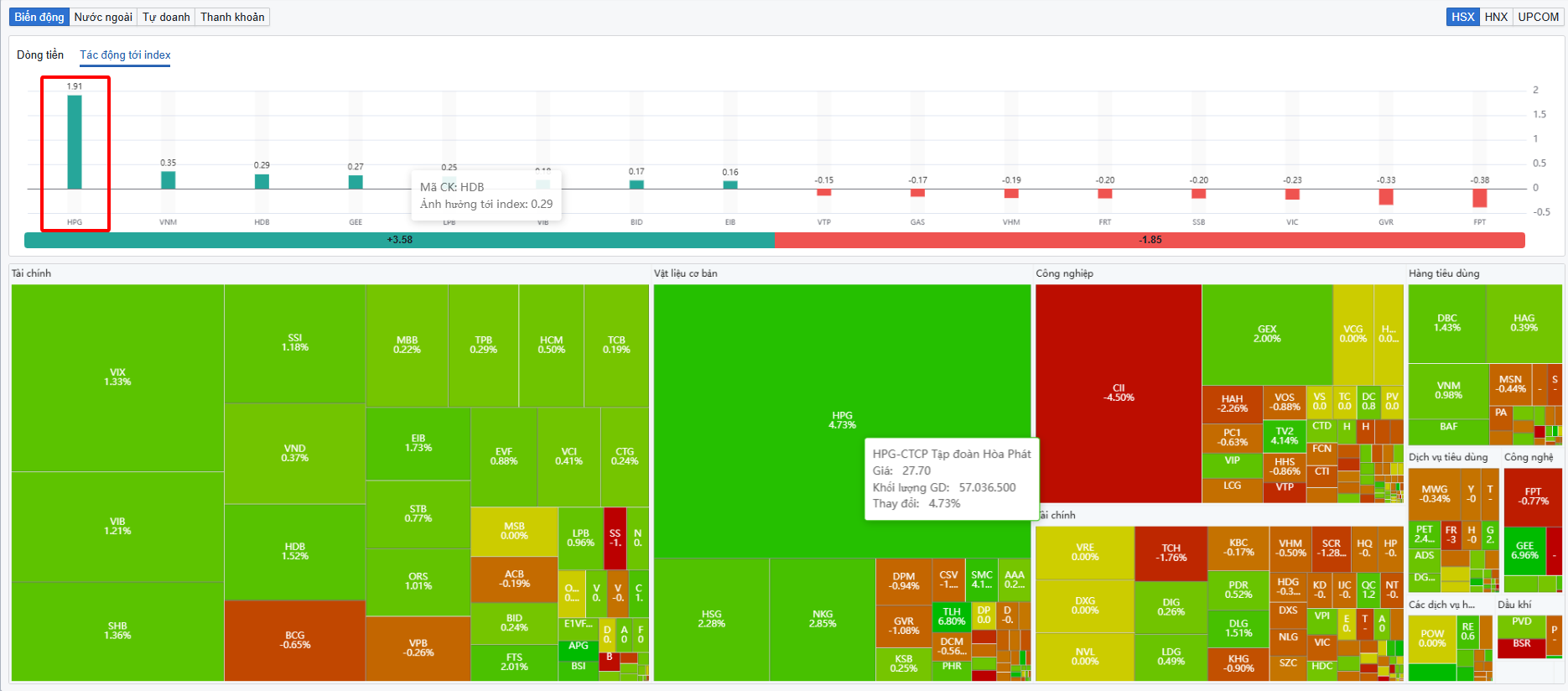The height and width of the screenshot is (691, 1568).
Task: Click the SSB -0.20 red bar
Action: point(1199,194)
